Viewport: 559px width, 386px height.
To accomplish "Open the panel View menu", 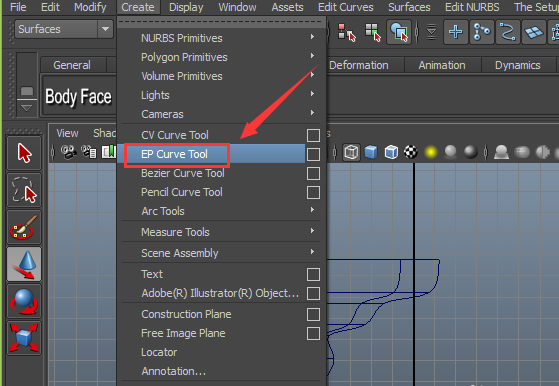I will 67,133.
